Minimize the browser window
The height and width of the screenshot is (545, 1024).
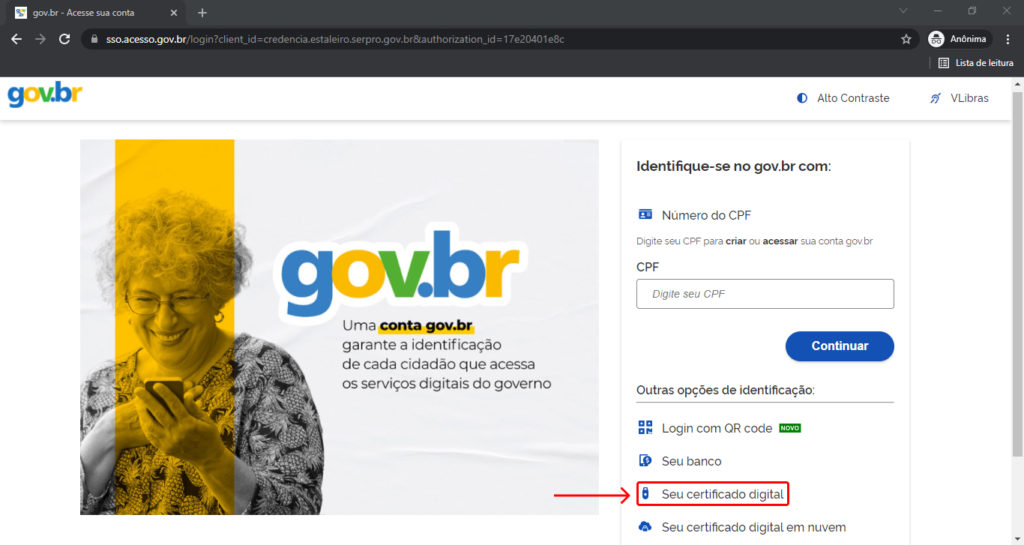point(938,10)
